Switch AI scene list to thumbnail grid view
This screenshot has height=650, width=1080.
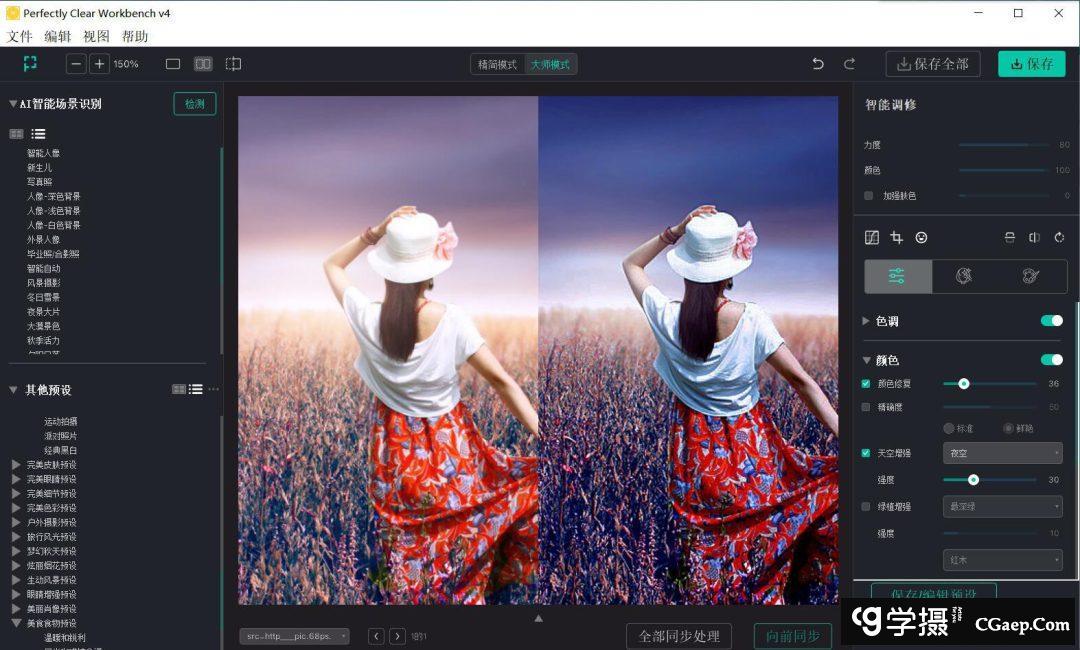point(16,134)
